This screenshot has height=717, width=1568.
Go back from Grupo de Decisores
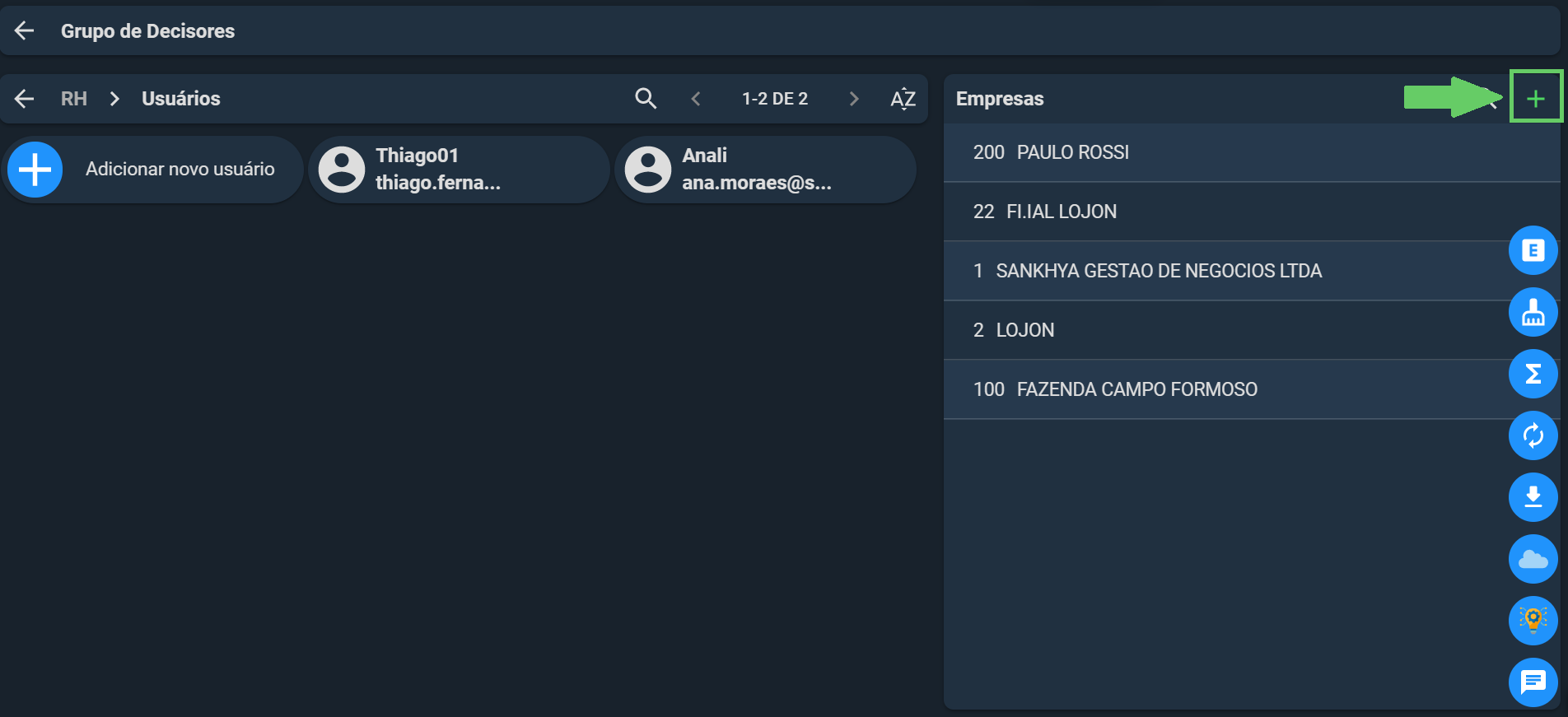[x=25, y=31]
